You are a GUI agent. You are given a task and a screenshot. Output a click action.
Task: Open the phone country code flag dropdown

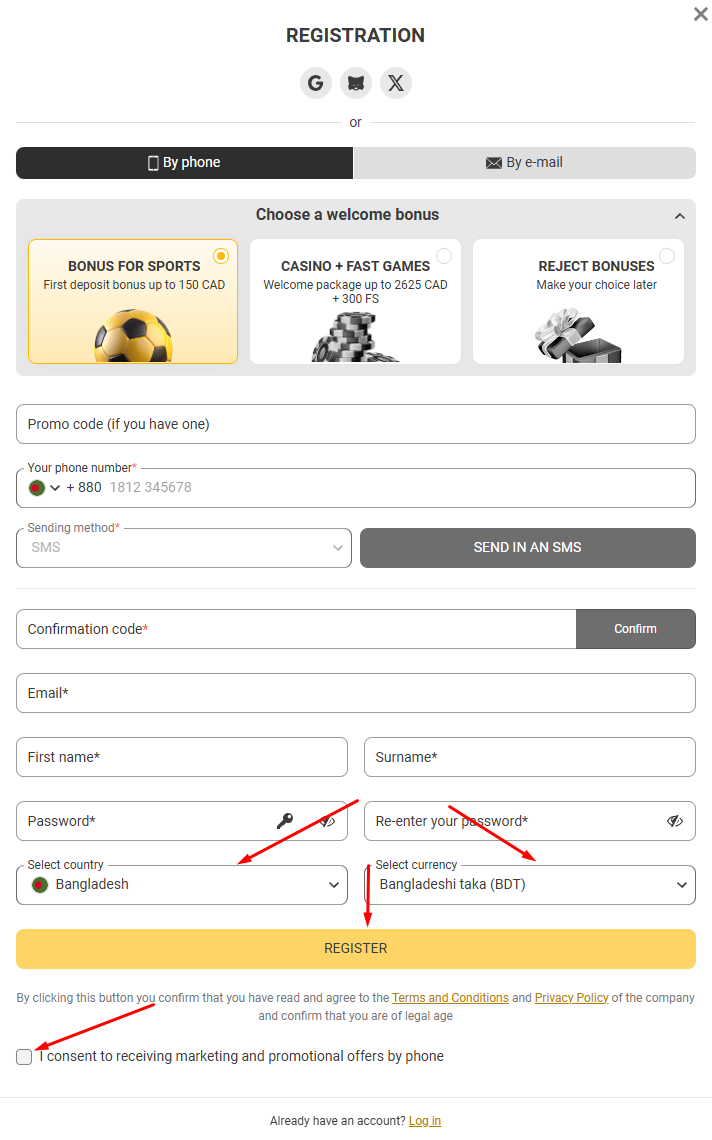pyautogui.click(x=44, y=488)
